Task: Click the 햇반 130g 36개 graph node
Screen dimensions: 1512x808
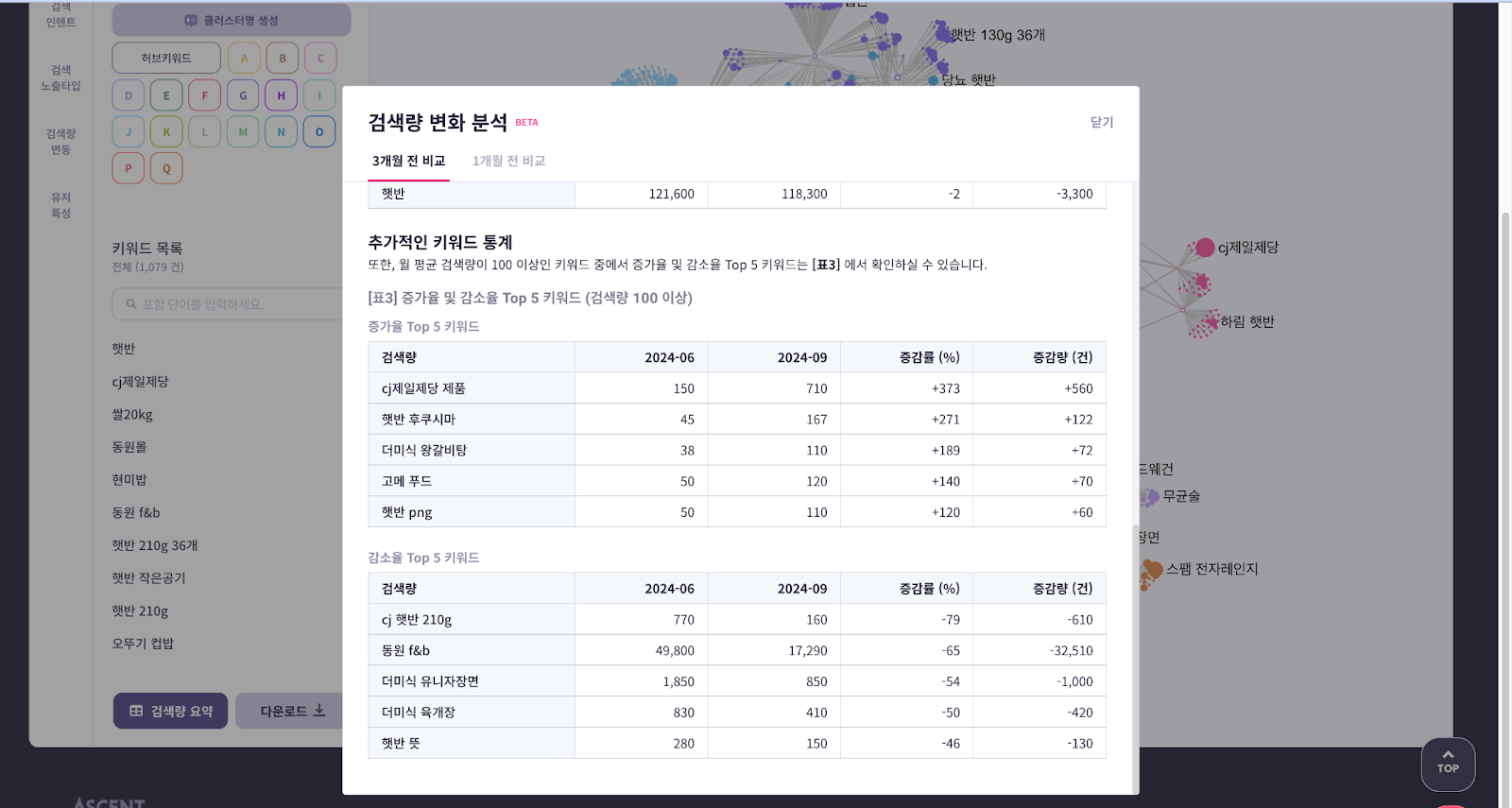Action: 943,35
